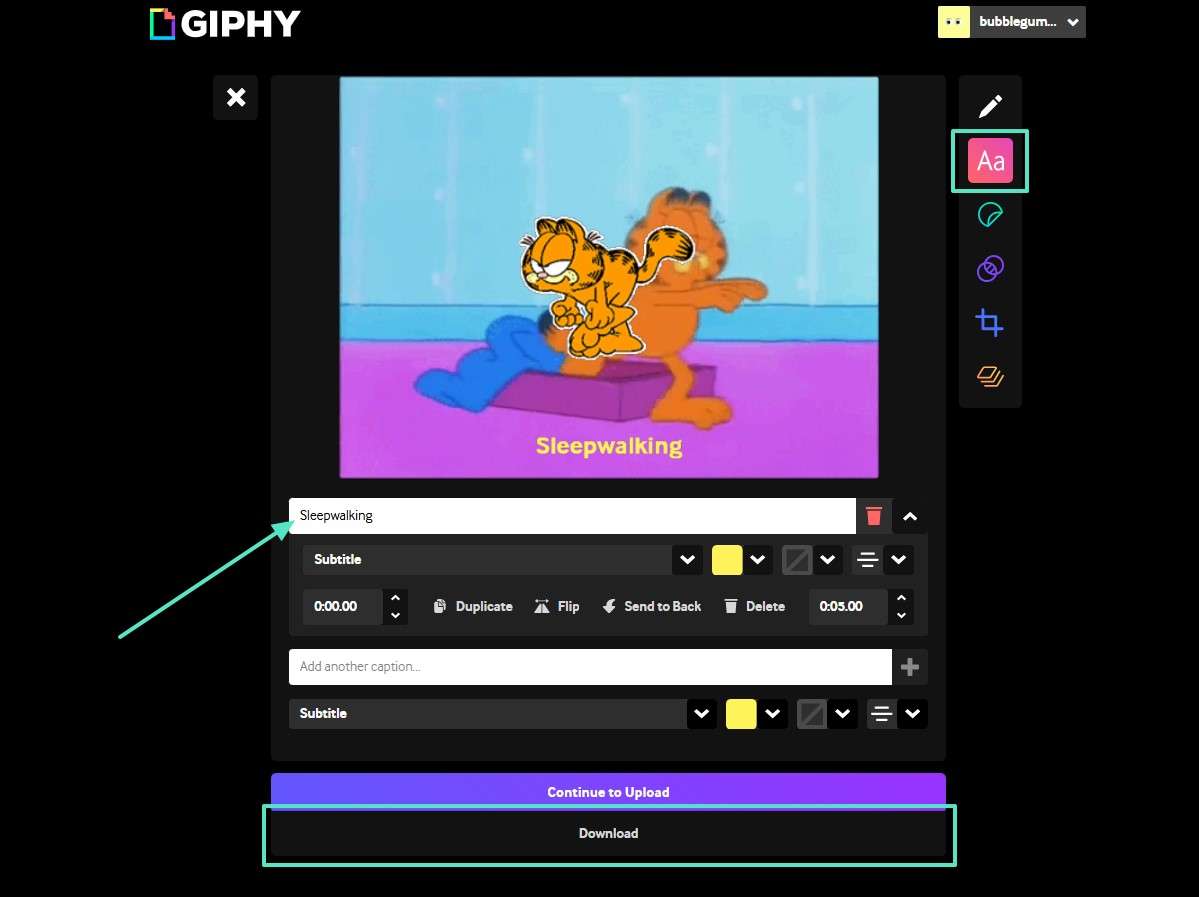Viewport: 1199px width, 897px height.
Task: Increase the caption start time
Action: click(x=395, y=597)
